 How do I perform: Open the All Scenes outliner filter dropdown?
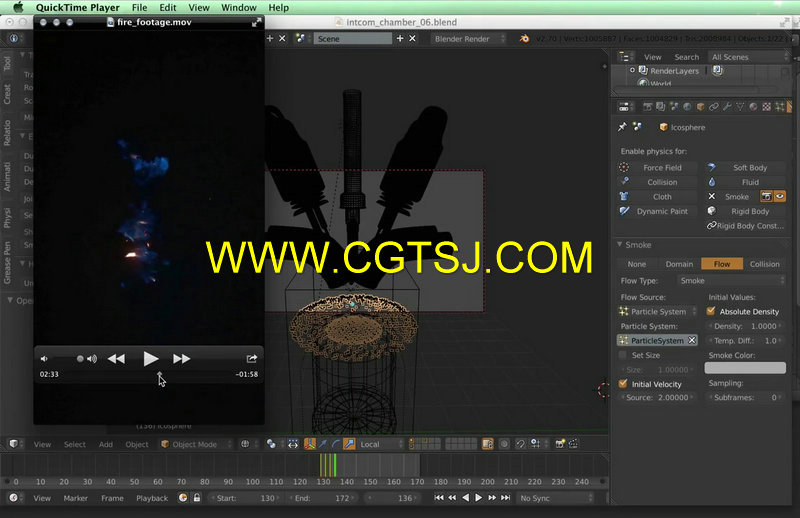[749, 57]
